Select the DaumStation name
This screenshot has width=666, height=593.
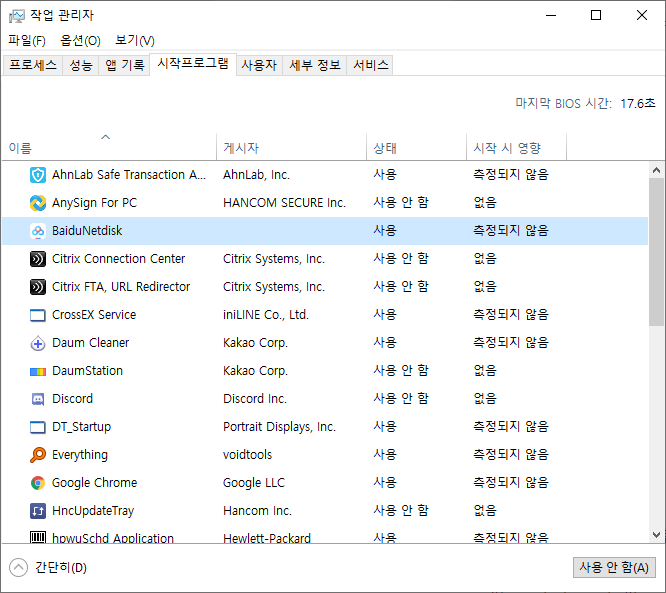click(x=87, y=371)
